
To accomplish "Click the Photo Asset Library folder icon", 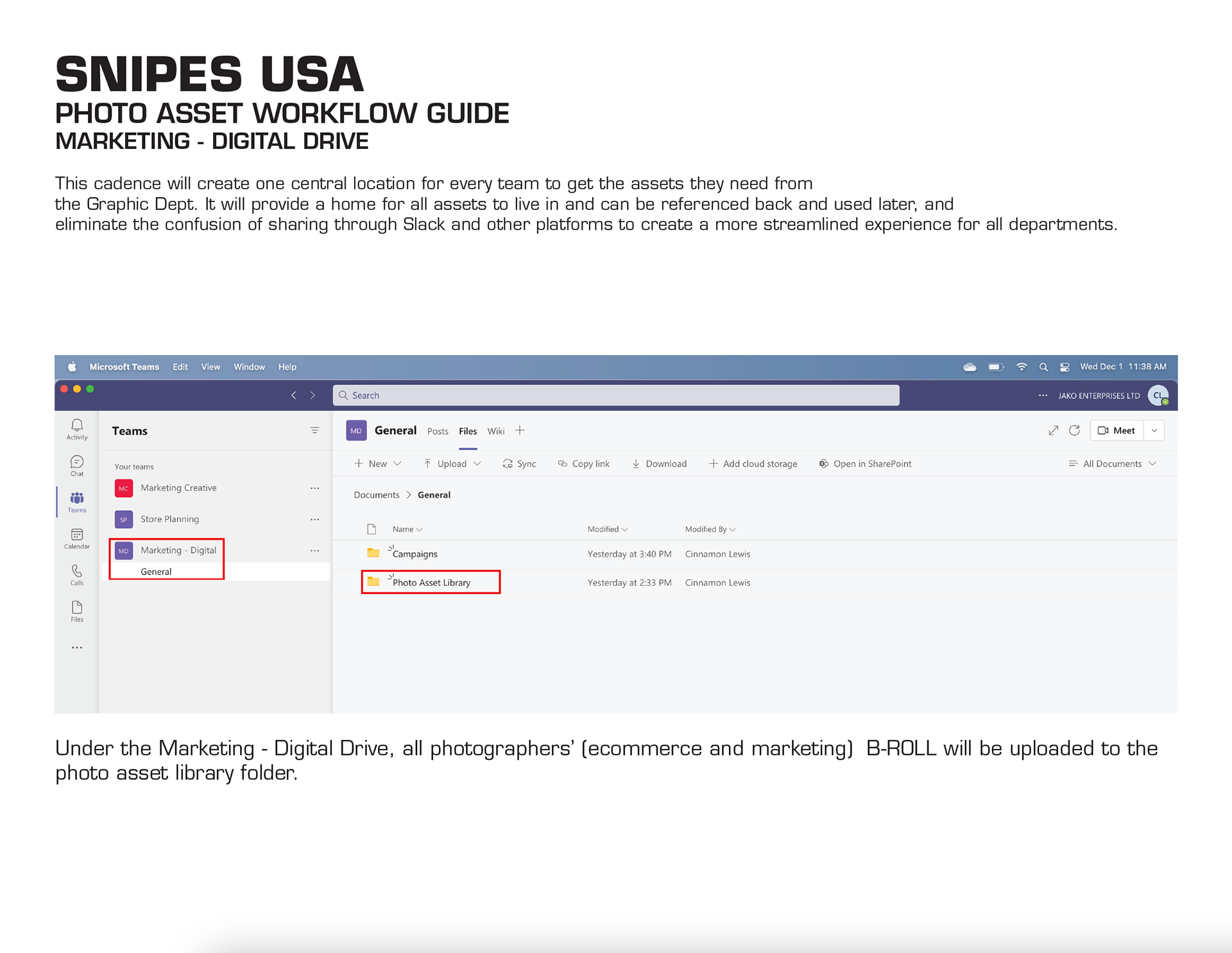I will tap(373, 581).
